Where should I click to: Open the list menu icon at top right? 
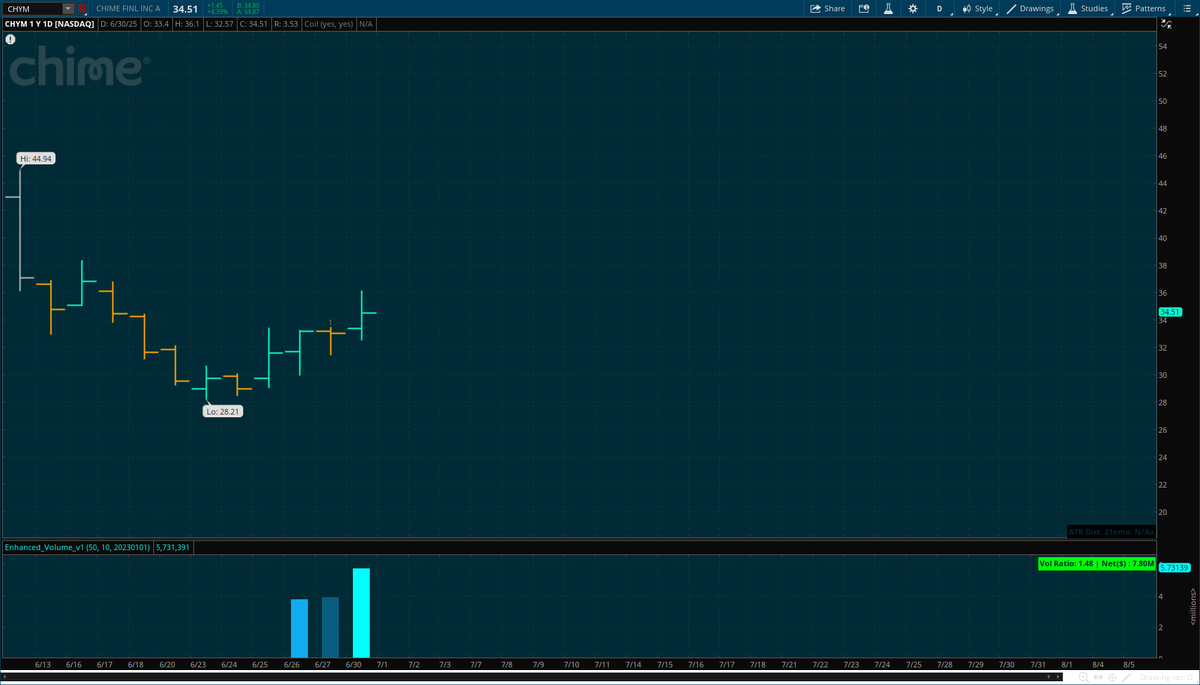click(x=1186, y=8)
